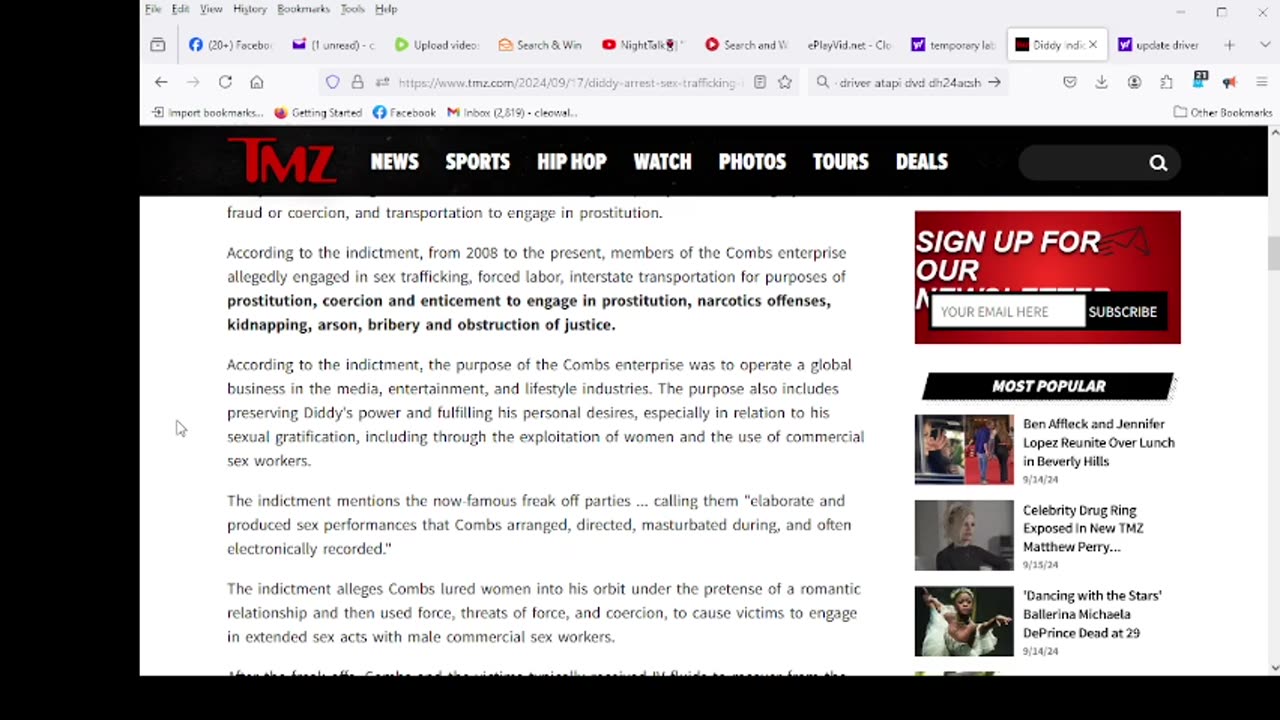The height and width of the screenshot is (720, 1280).
Task: Open the Downloads panel
Action: (x=1101, y=82)
